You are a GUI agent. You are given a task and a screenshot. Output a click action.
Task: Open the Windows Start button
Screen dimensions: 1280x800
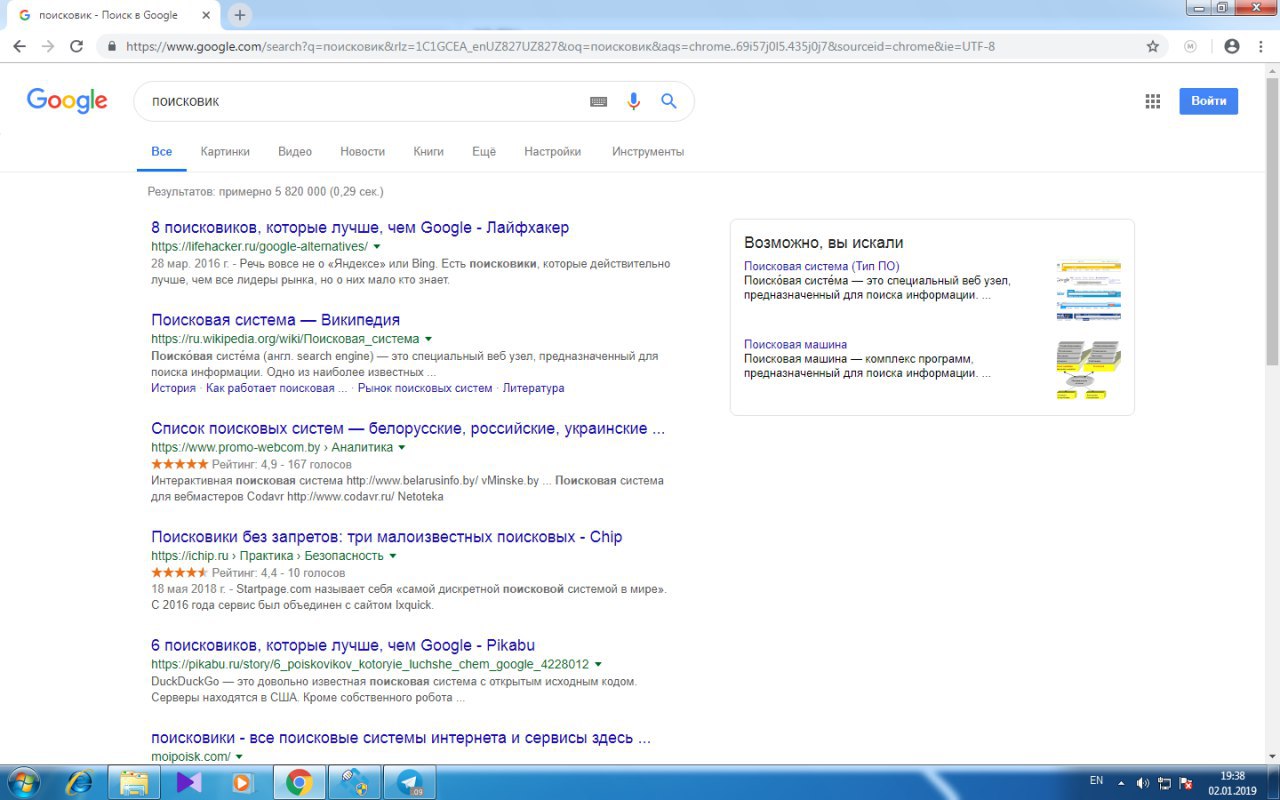tap(23, 782)
